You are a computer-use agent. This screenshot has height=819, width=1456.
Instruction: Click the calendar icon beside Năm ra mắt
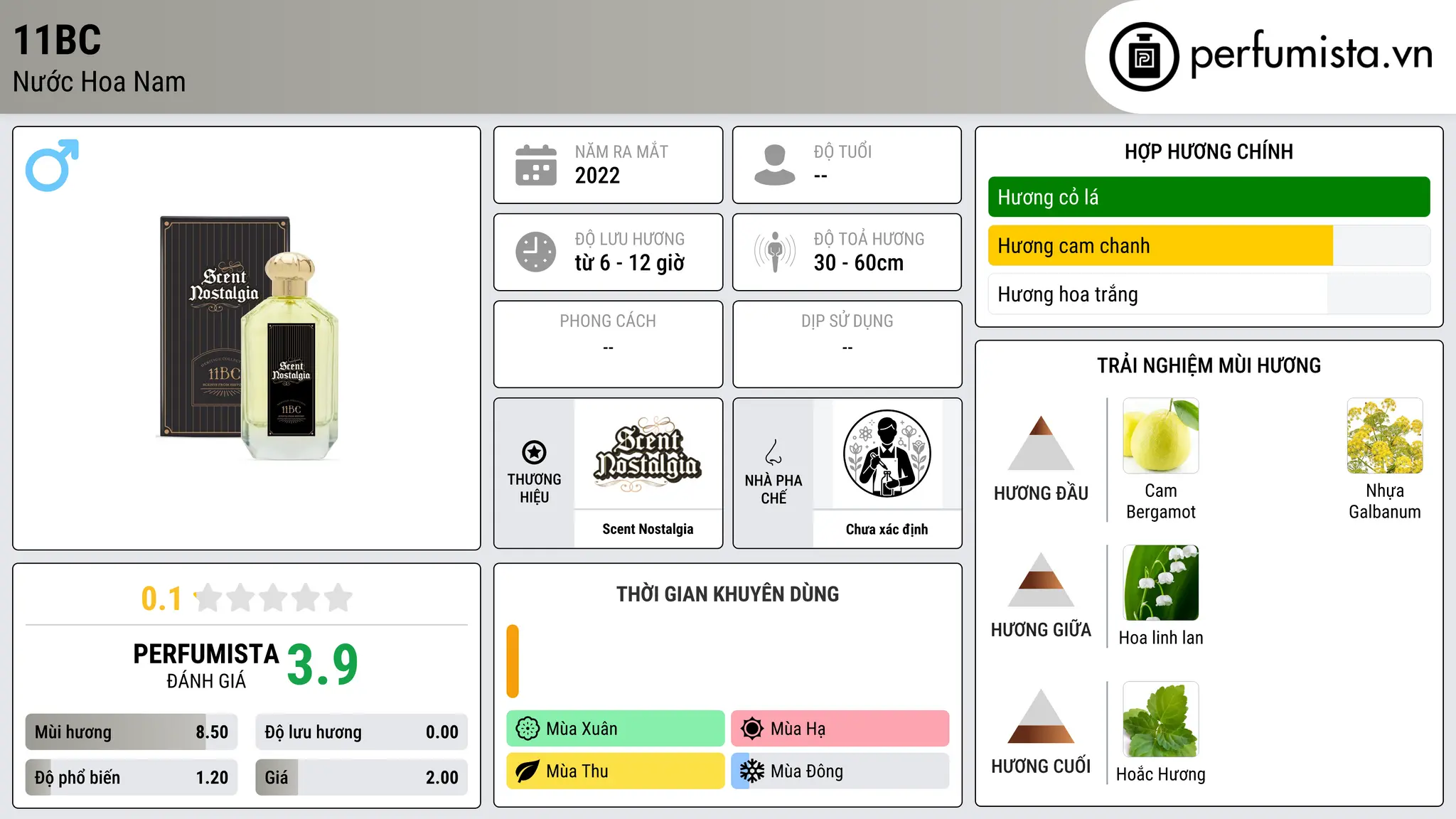[x=536, y=165]
